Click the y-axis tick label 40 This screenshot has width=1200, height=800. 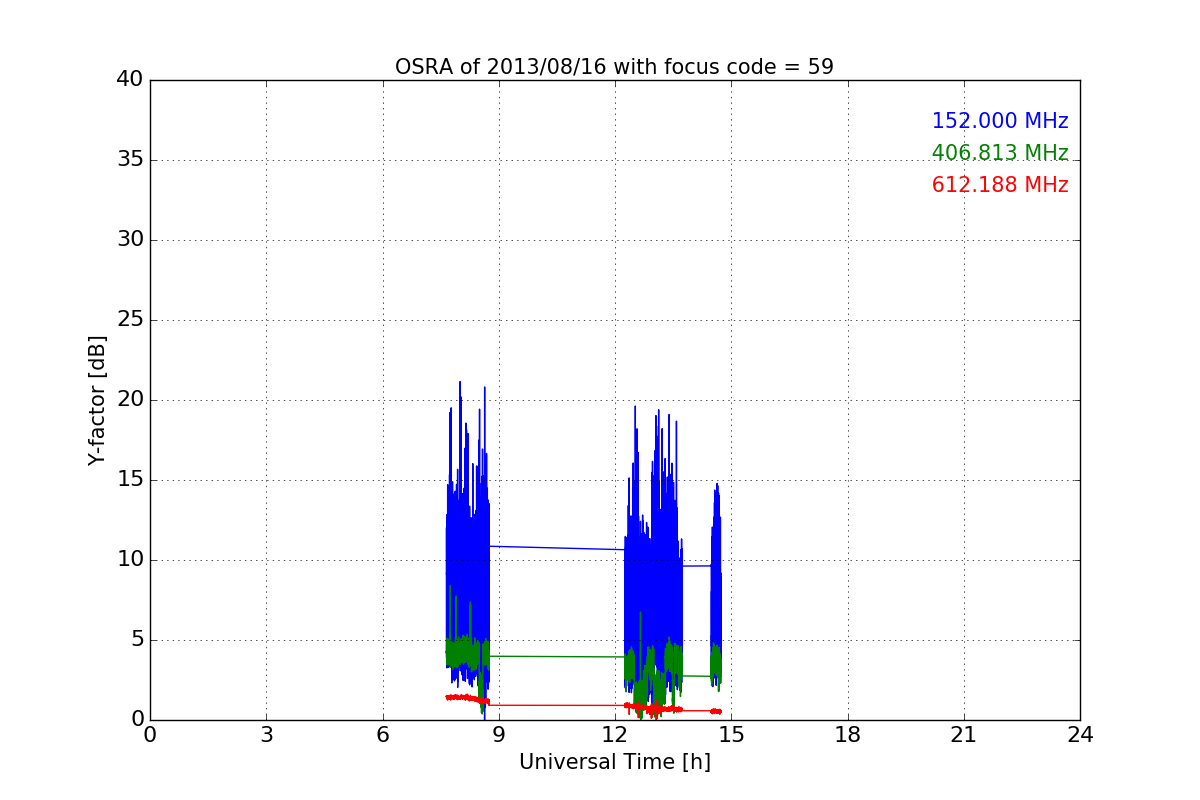tap(130, 80)
